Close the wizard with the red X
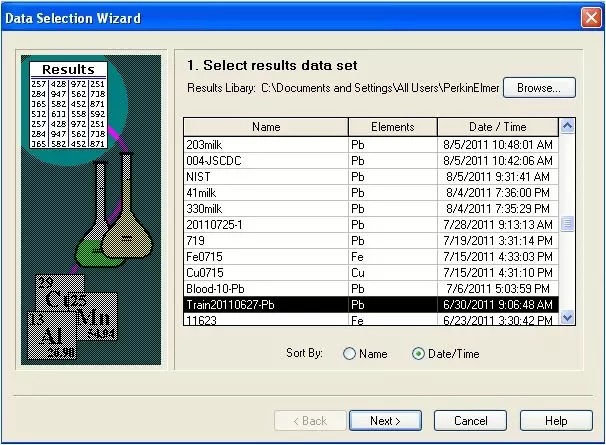 (x=589, y=17)
